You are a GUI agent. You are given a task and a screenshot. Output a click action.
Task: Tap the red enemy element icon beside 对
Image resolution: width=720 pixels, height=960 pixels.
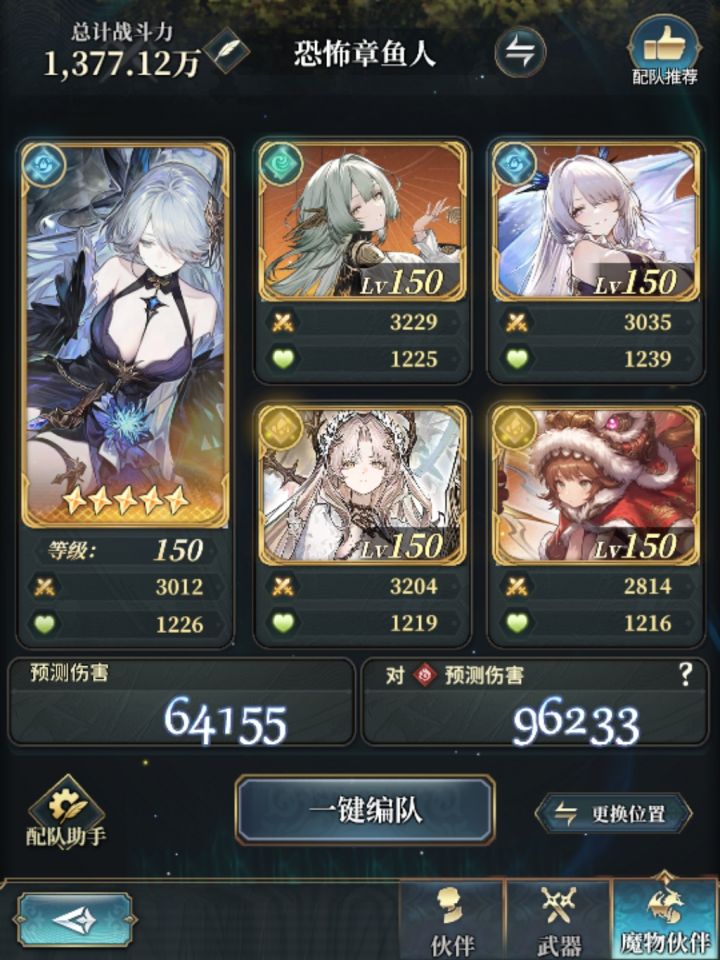point(424,675)
